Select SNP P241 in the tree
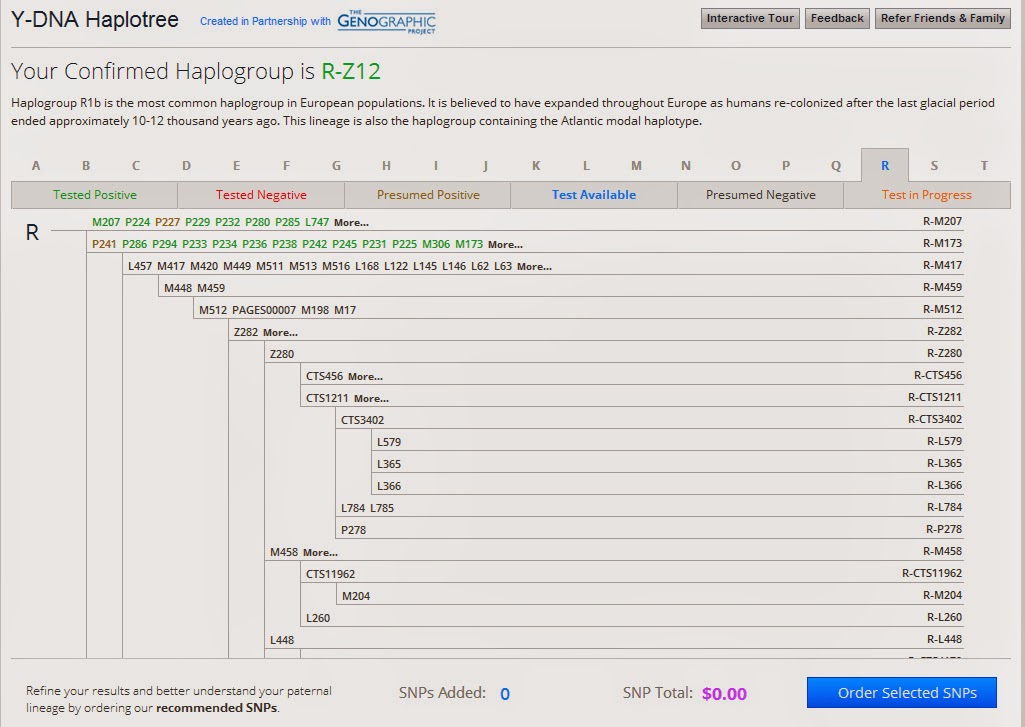This screenshot has height=727, width=1025. coord(104,245)
